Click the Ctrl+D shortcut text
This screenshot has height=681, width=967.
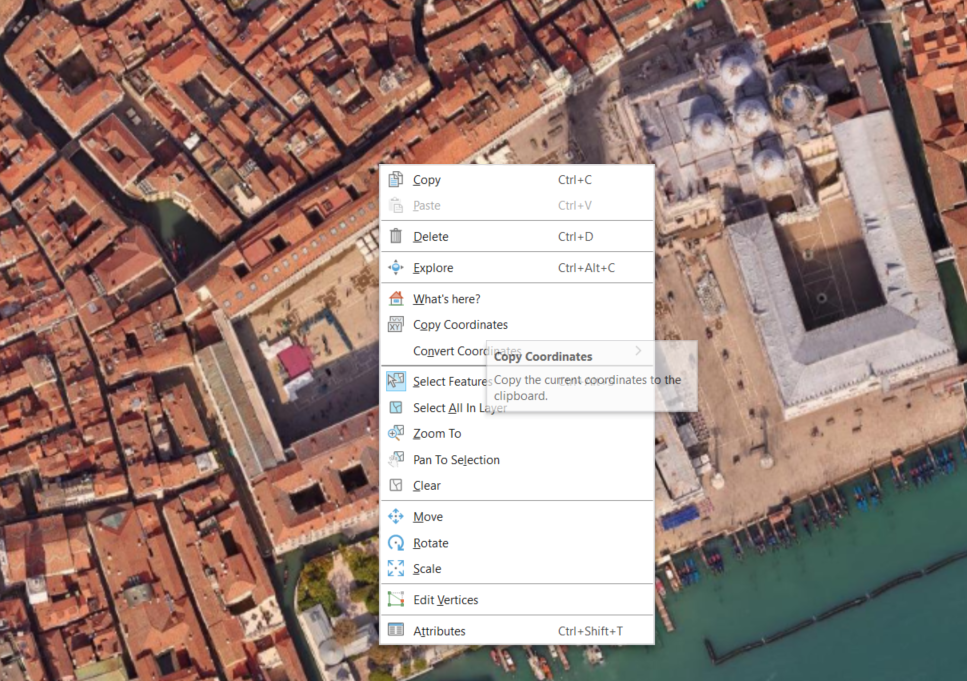click(x=575, y=236)
